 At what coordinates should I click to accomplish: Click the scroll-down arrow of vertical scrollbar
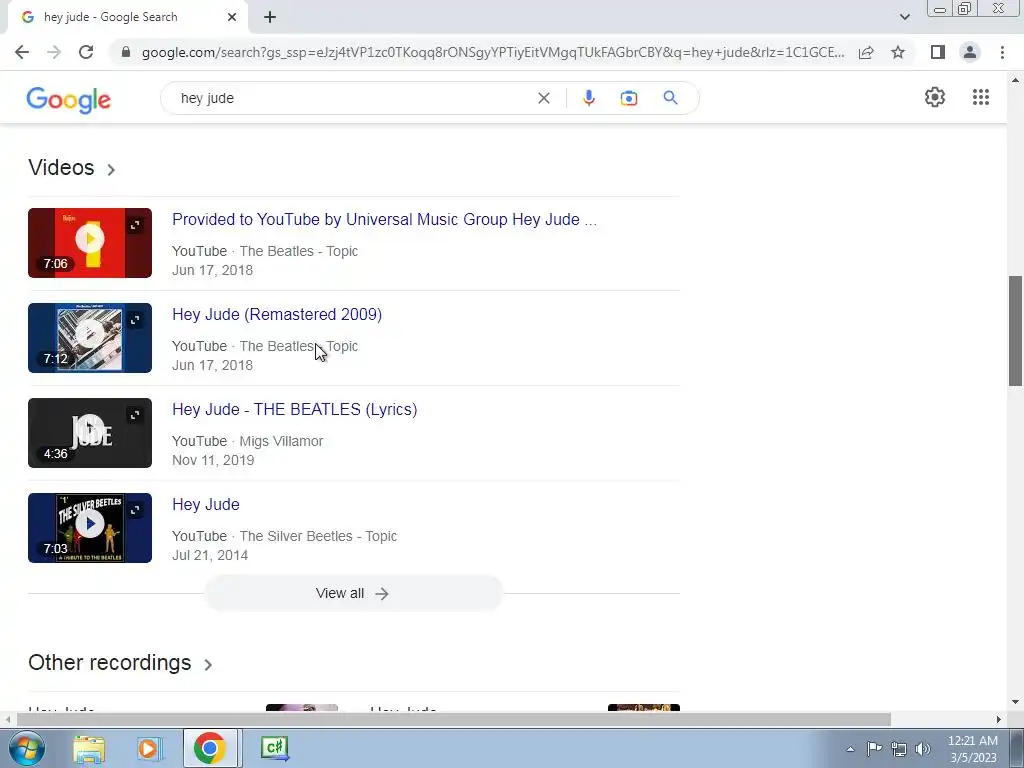point(1015,703)
